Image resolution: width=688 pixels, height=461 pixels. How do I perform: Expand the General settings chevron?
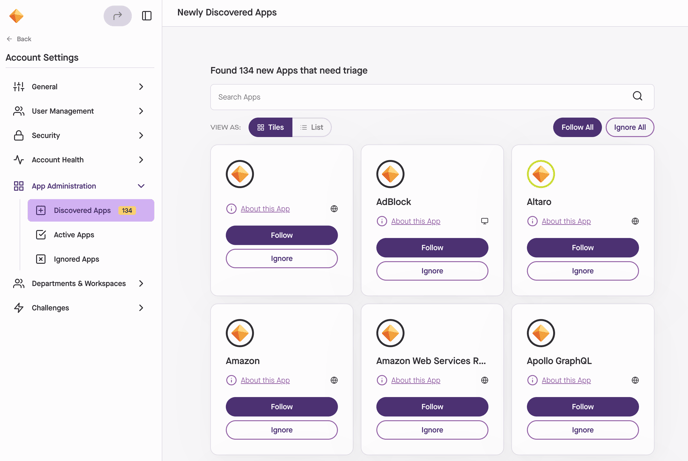coord(141,86)
